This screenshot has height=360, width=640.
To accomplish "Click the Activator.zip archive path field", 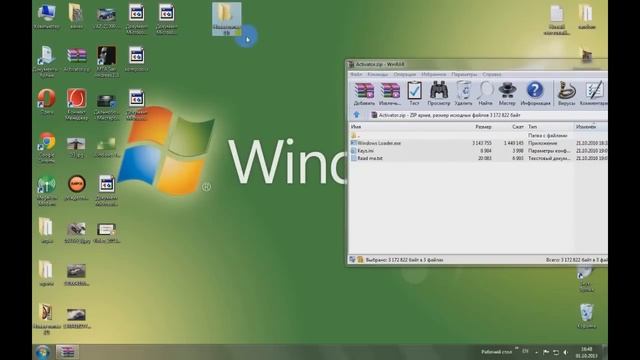I will pos(488,116).
